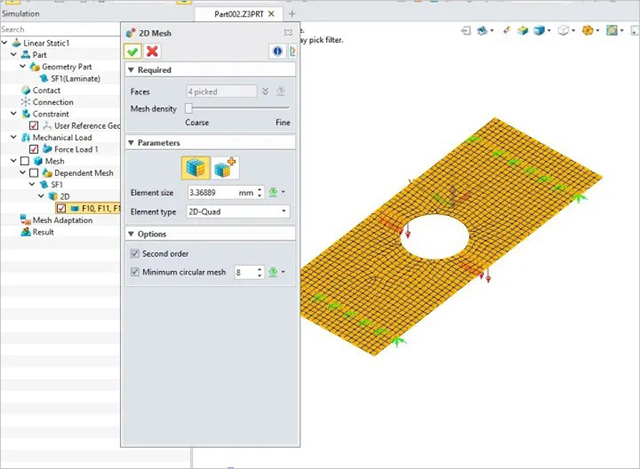Cancel 2D Mesh with red X
The width and height of the screenshot is (640, 469).
152,51
